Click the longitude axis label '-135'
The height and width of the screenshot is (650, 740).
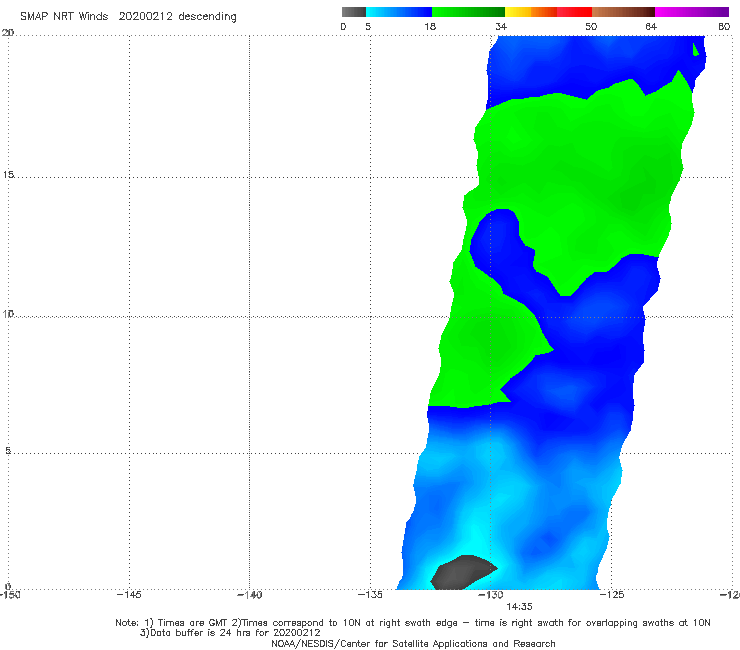coord(370,595)
